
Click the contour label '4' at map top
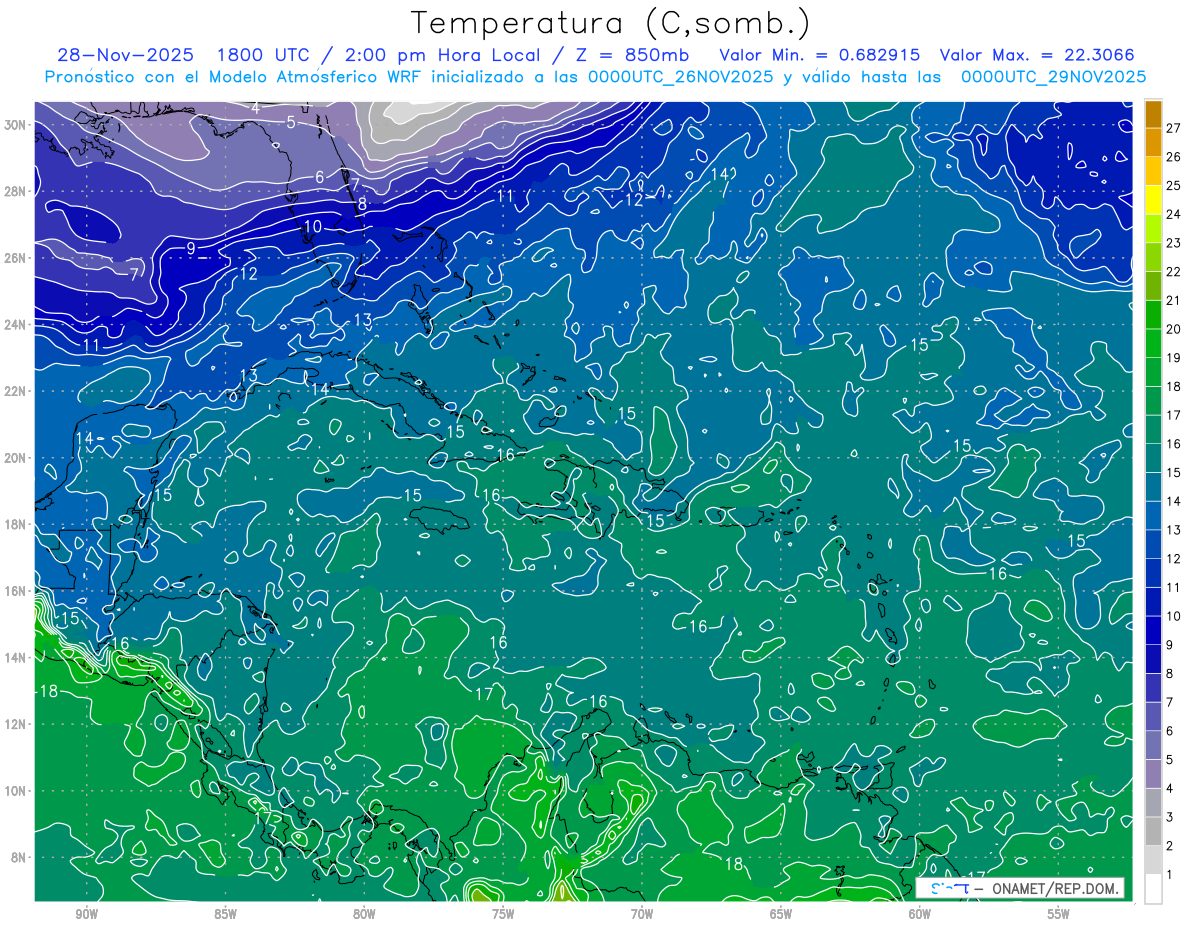click(x=255, y=107)
